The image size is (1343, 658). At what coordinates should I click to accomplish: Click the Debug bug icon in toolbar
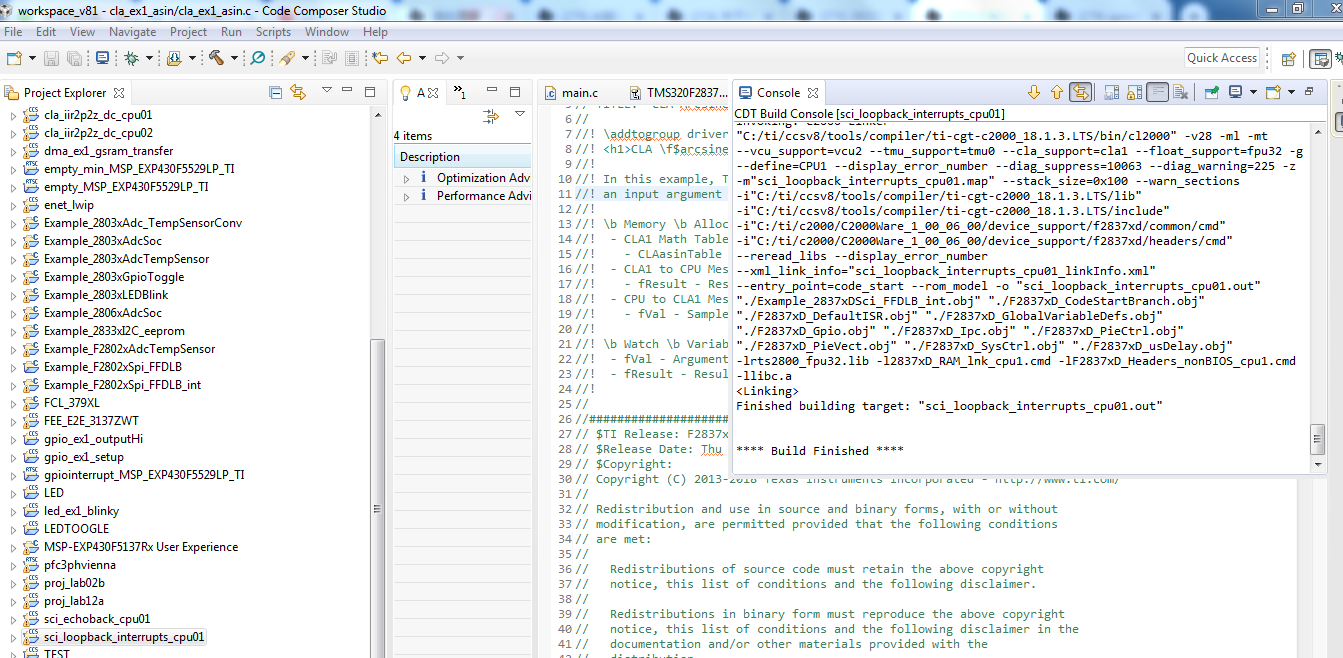[131, 59]
